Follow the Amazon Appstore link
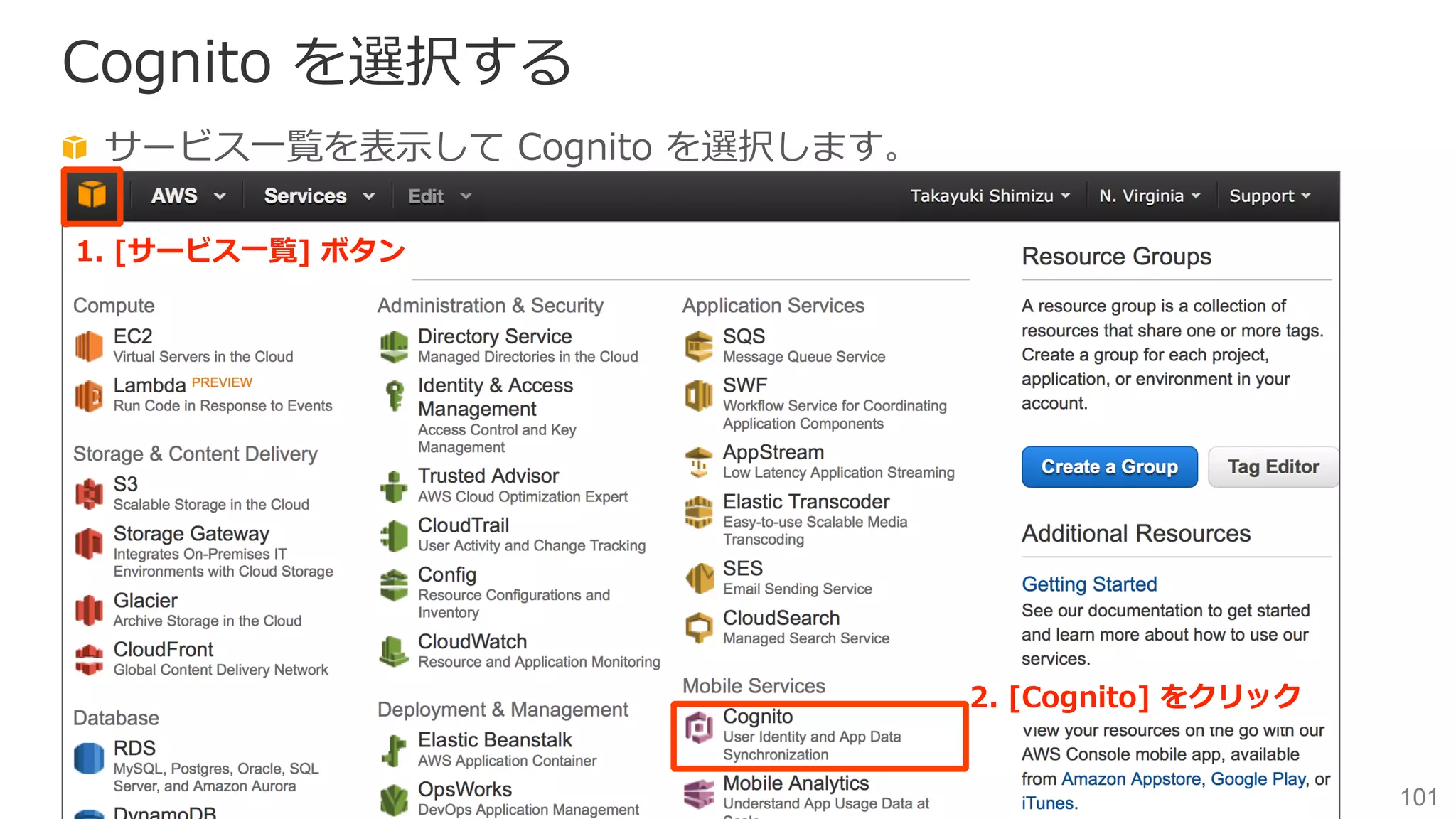The image size is (1456, 819). pos(1130,778)
